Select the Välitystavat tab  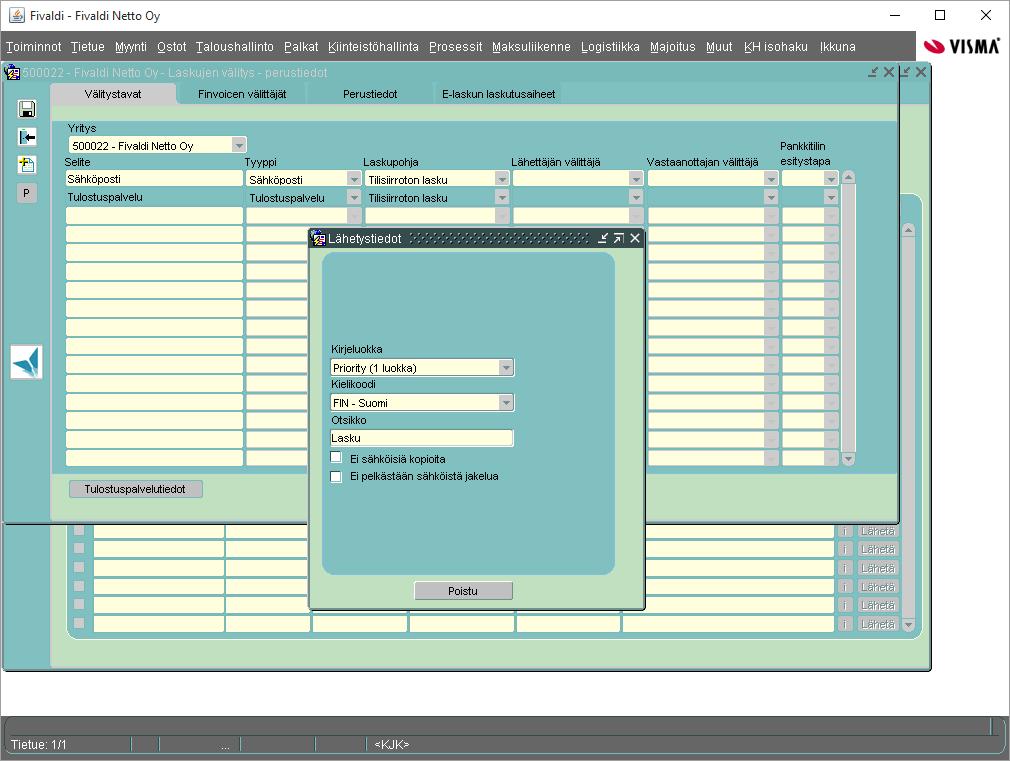(x=113, y=94)
